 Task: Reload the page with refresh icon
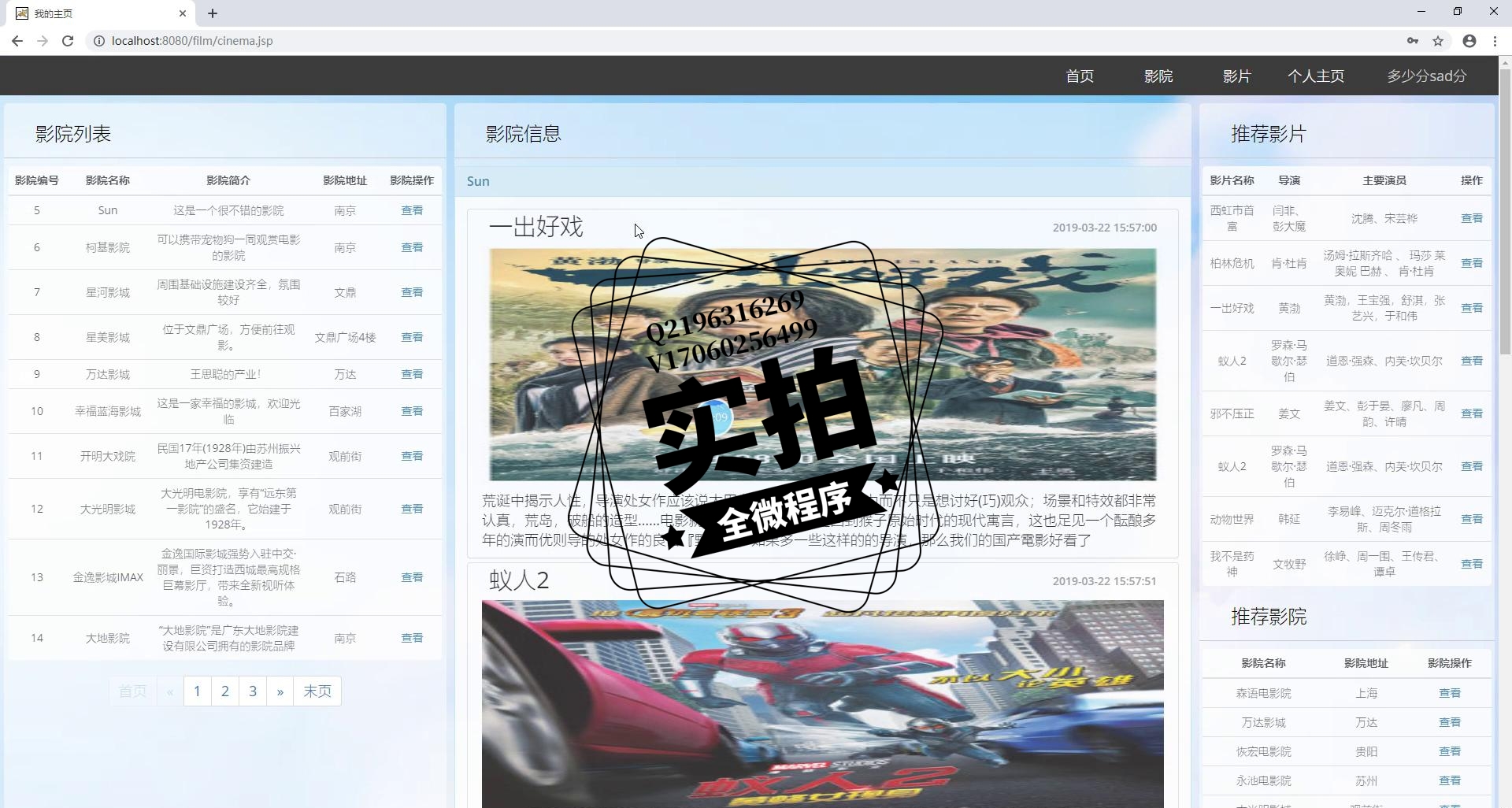point(68,41)
